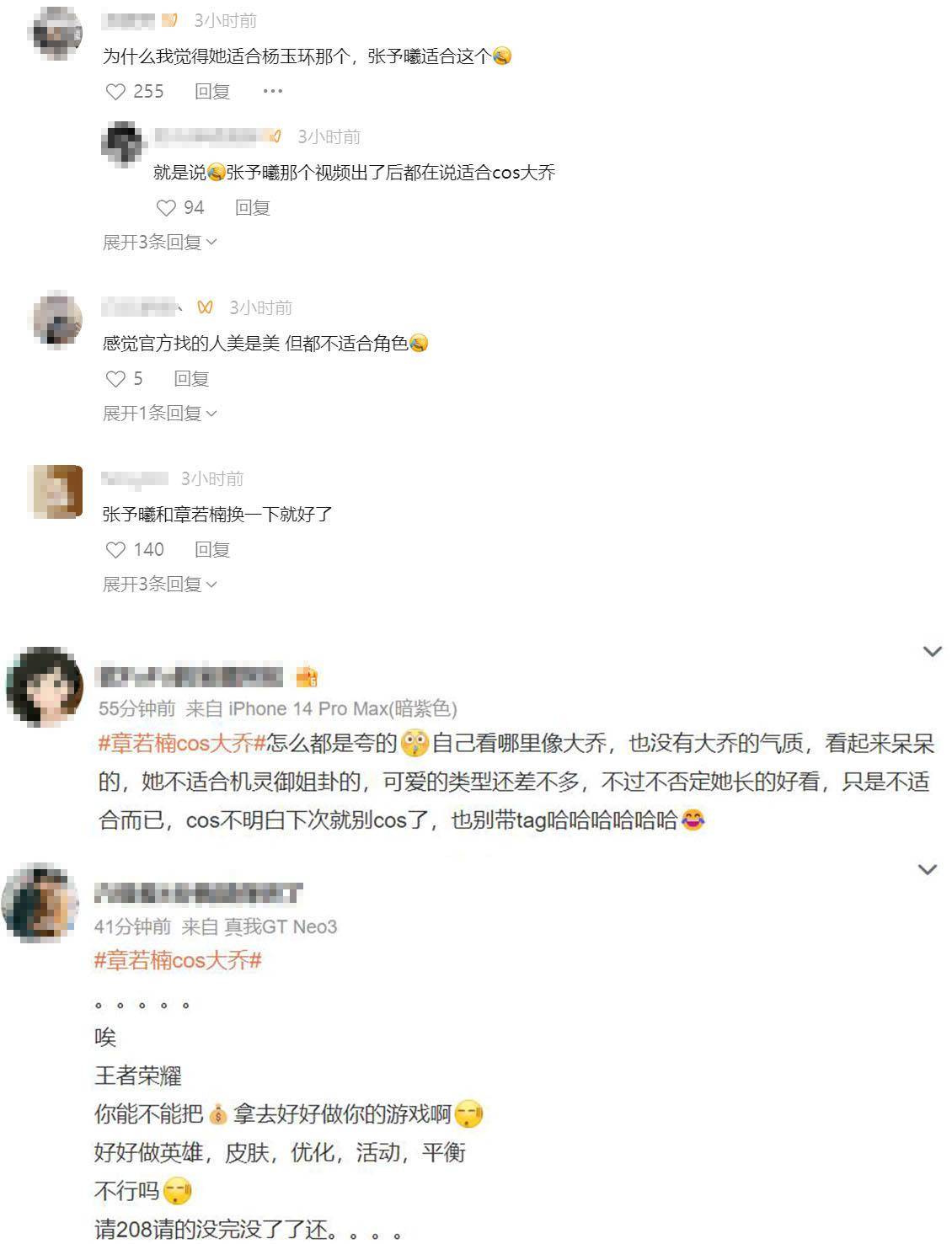
Task: Open the three-dot menu beside 255 likes
Action: [272, 91]
